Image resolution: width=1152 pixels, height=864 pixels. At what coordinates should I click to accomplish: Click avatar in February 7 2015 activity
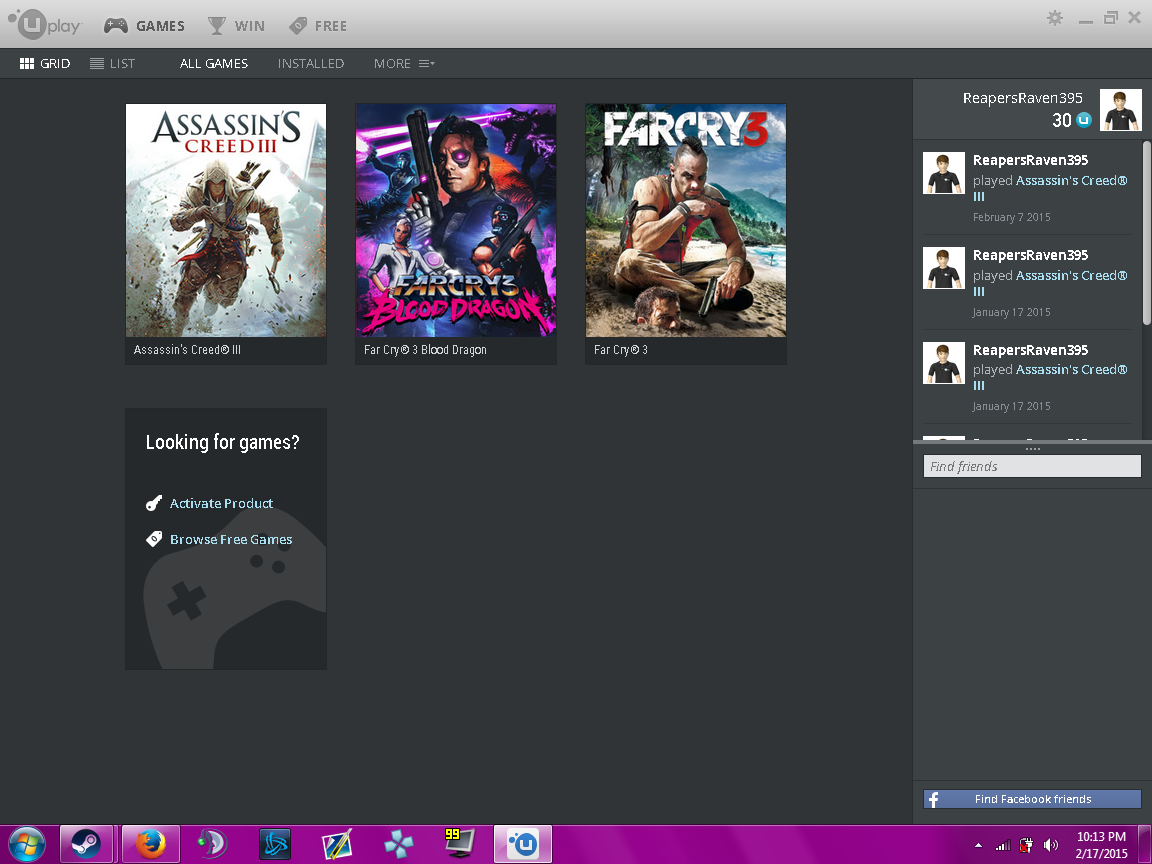coord(943,173)
